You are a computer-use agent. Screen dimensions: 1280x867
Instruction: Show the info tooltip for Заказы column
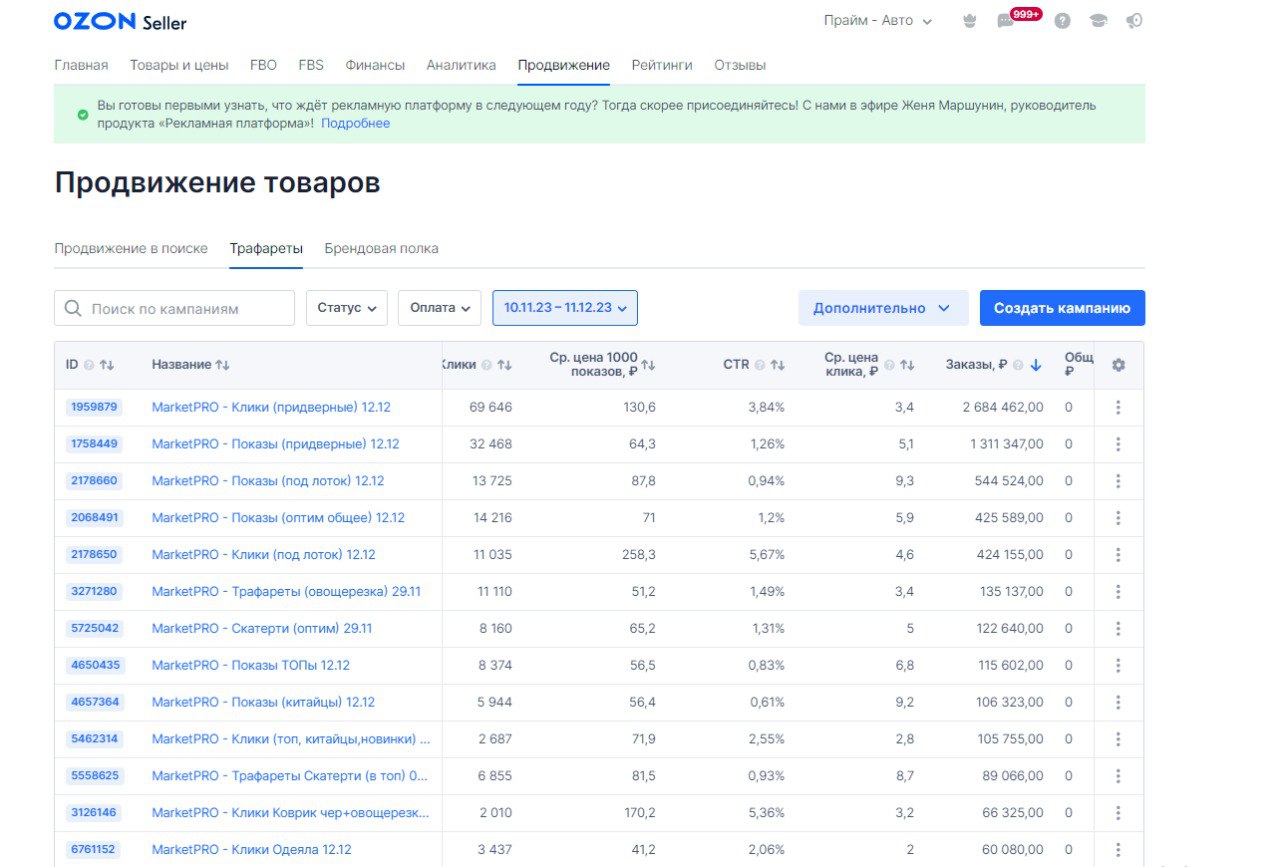(1018, 365)
